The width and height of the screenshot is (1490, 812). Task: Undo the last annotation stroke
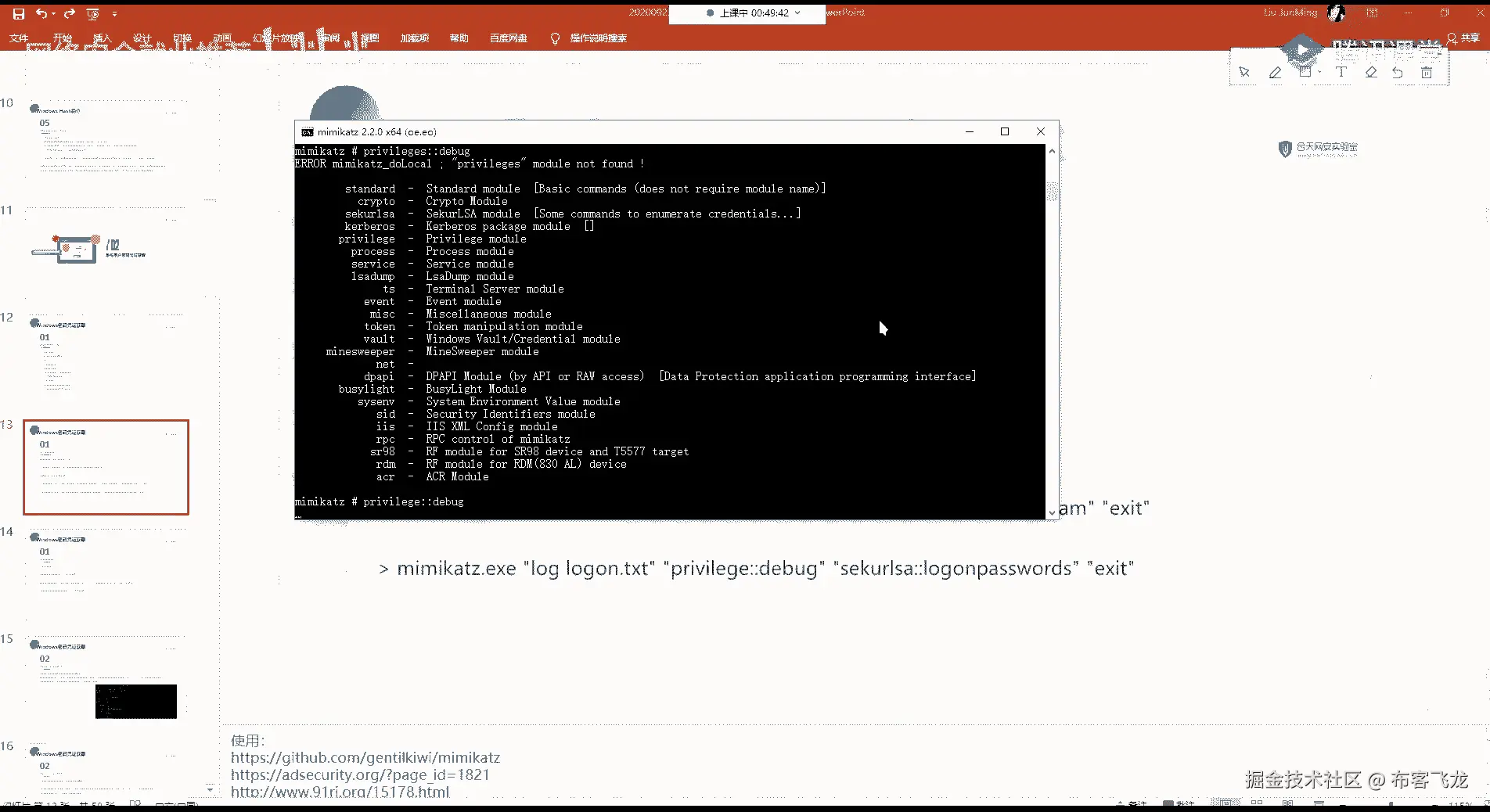click(x=1398, y=72)
